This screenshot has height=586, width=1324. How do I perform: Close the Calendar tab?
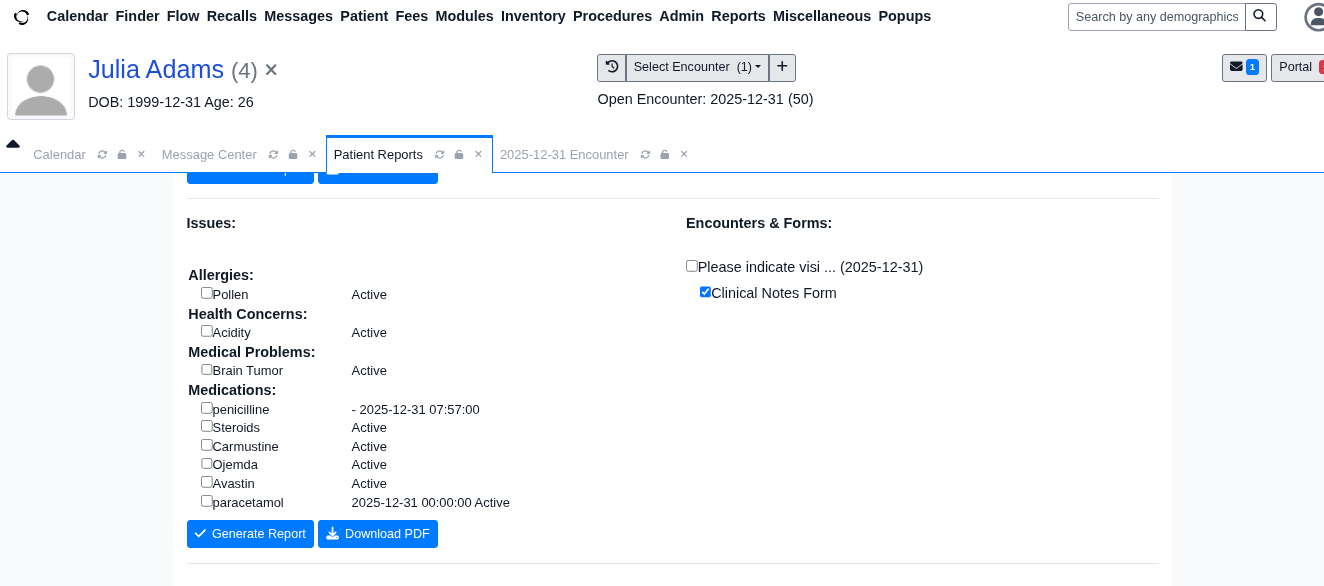[x=141, y=154]
